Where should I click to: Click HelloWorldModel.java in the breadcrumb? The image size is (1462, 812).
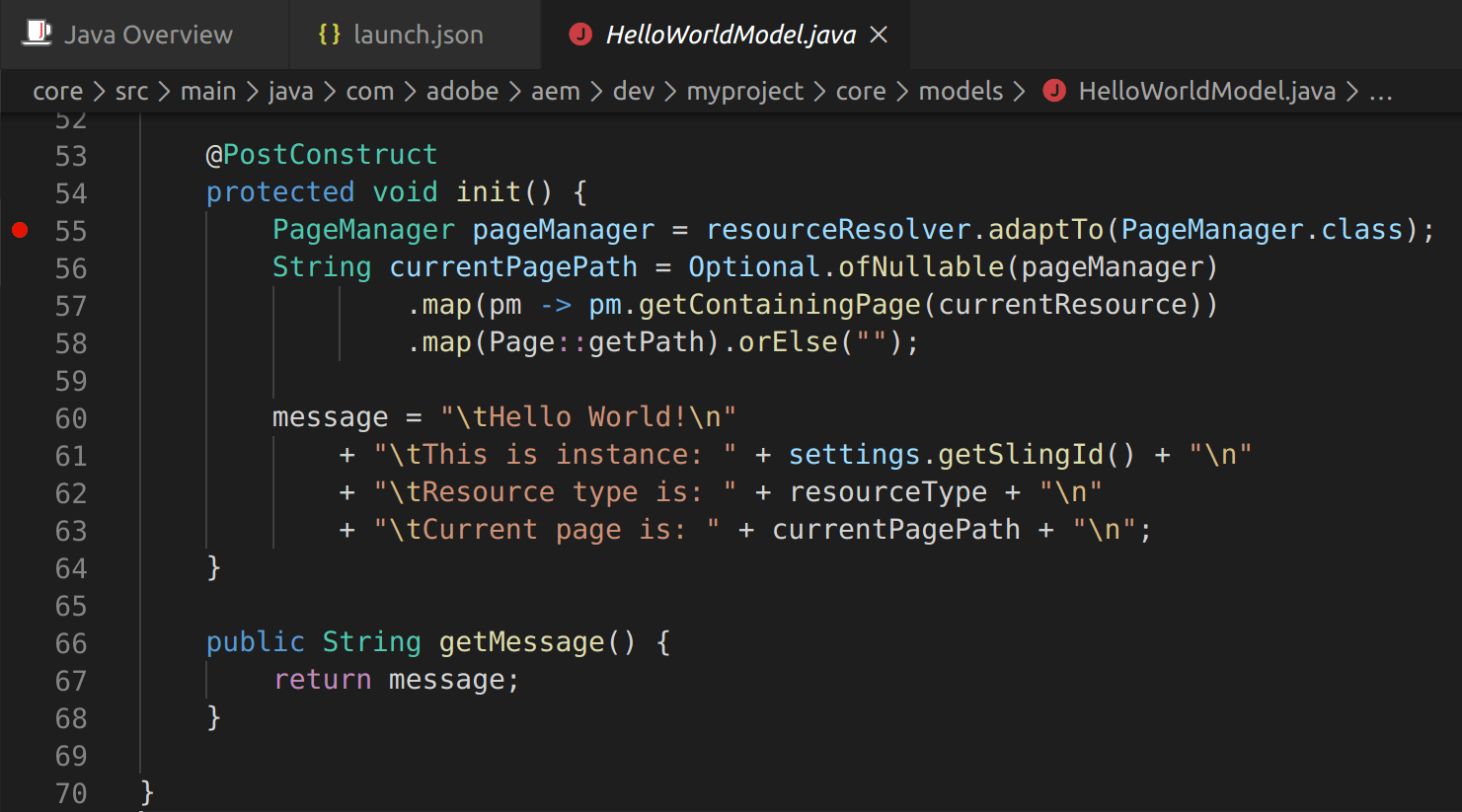1205,92
